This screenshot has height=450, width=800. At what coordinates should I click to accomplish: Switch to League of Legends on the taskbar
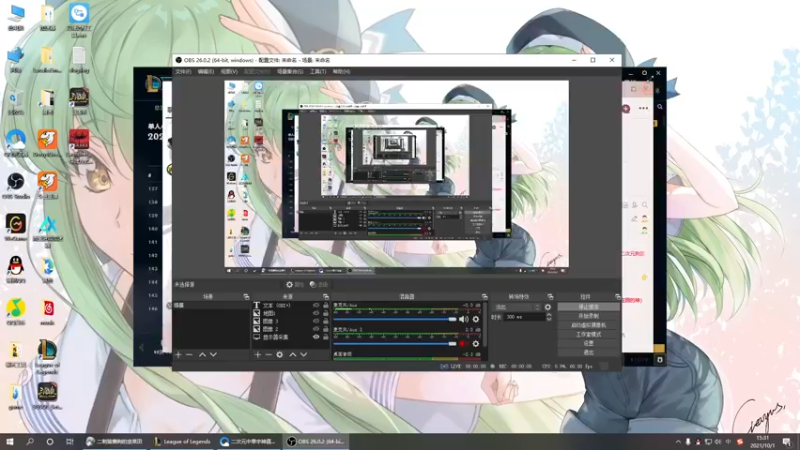pyautogui.click(x=182, y=441)
